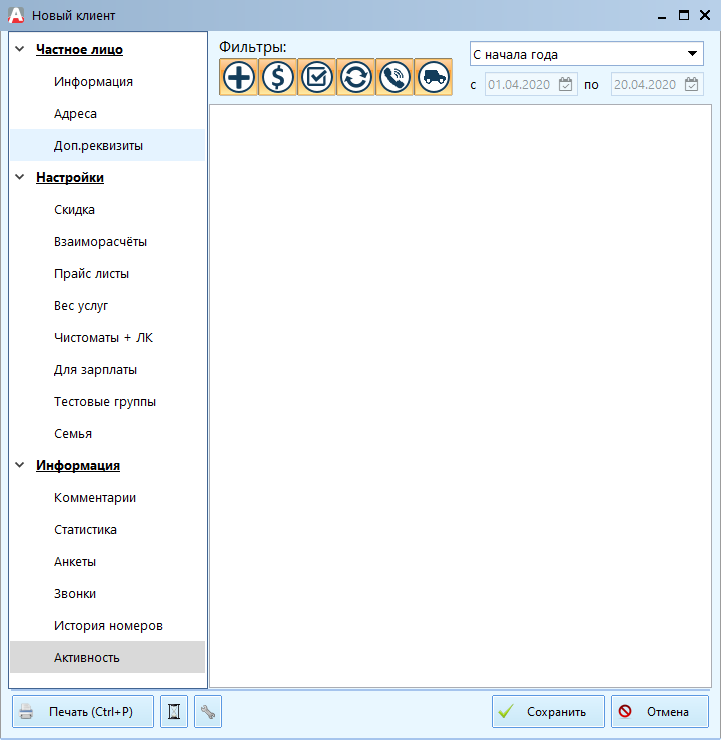Close the 'Новый клиент' window
This screenshot has width=721, height=740.
(705, 15)
